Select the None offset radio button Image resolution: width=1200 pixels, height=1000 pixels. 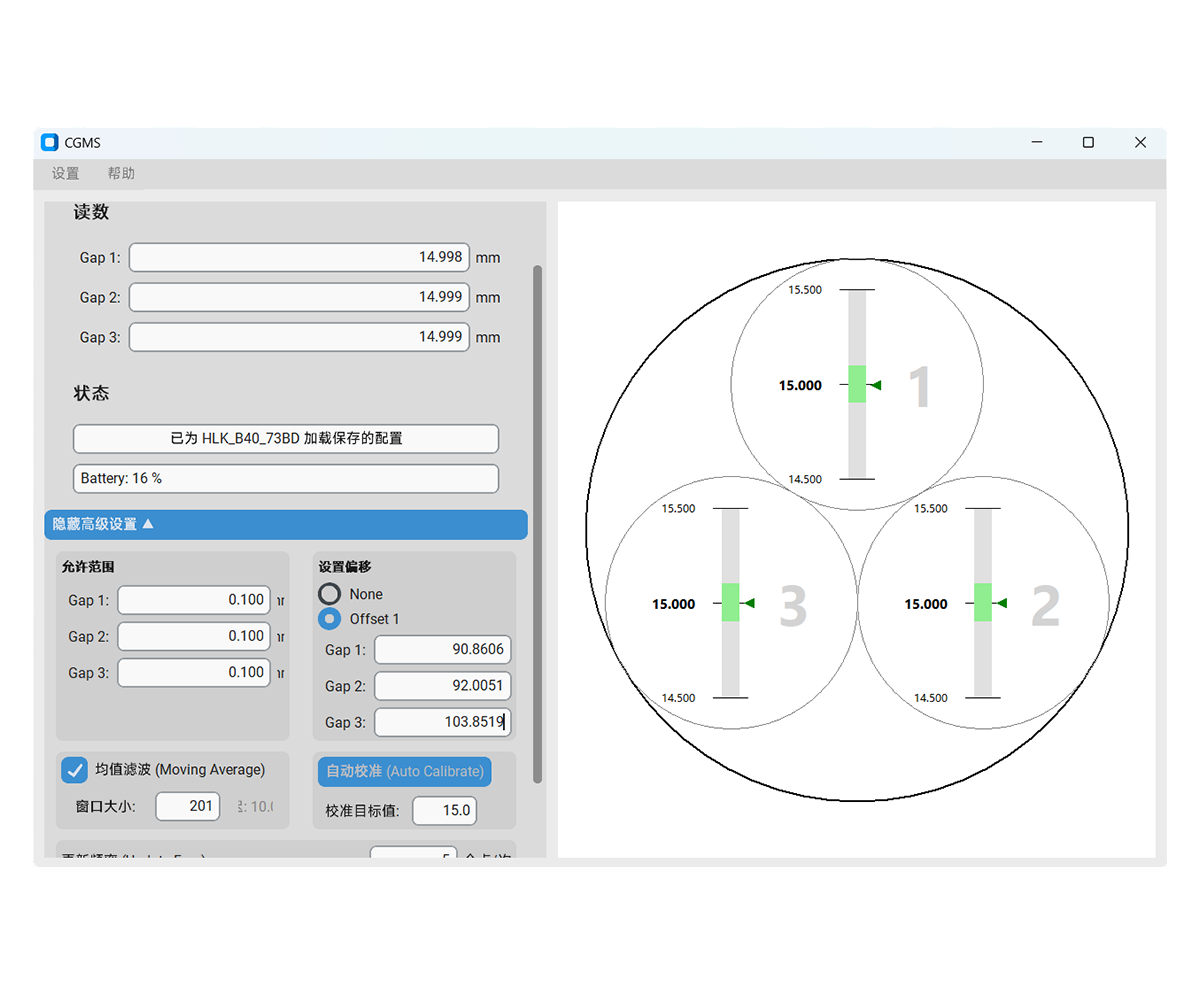(x=330, y=594)
